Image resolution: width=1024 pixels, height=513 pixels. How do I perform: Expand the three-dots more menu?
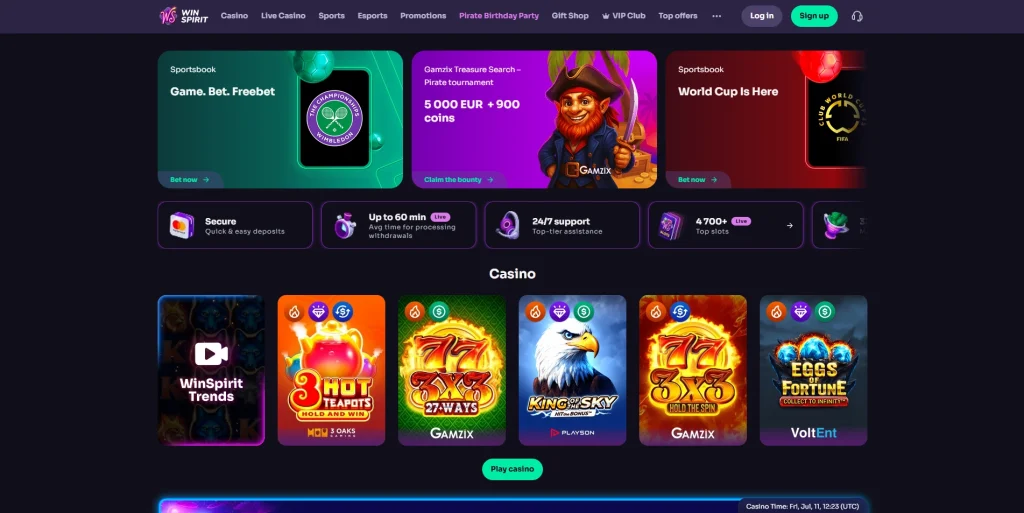coord(716,16)
